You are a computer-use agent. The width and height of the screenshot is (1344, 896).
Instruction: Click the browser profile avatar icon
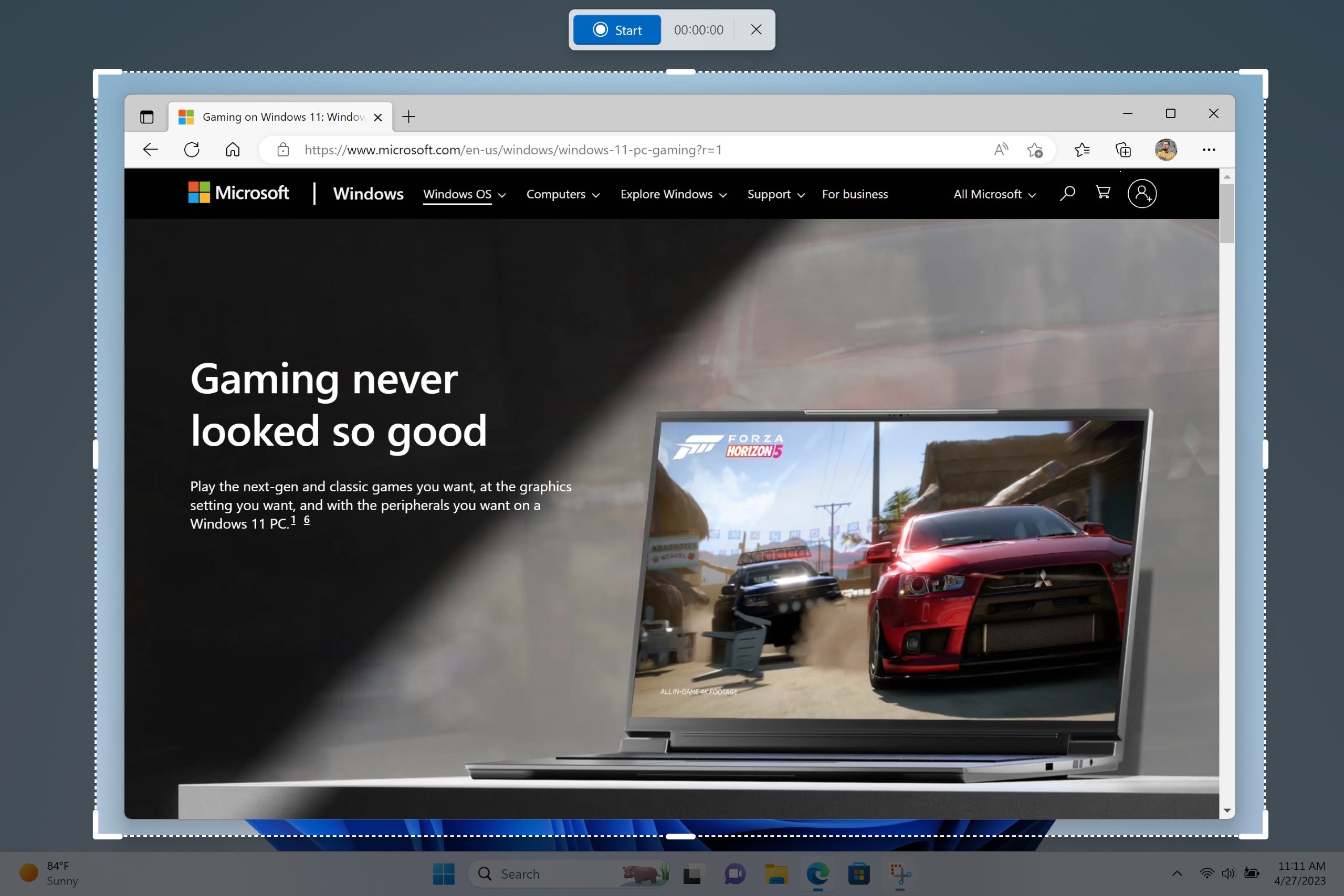(1167, 149)
